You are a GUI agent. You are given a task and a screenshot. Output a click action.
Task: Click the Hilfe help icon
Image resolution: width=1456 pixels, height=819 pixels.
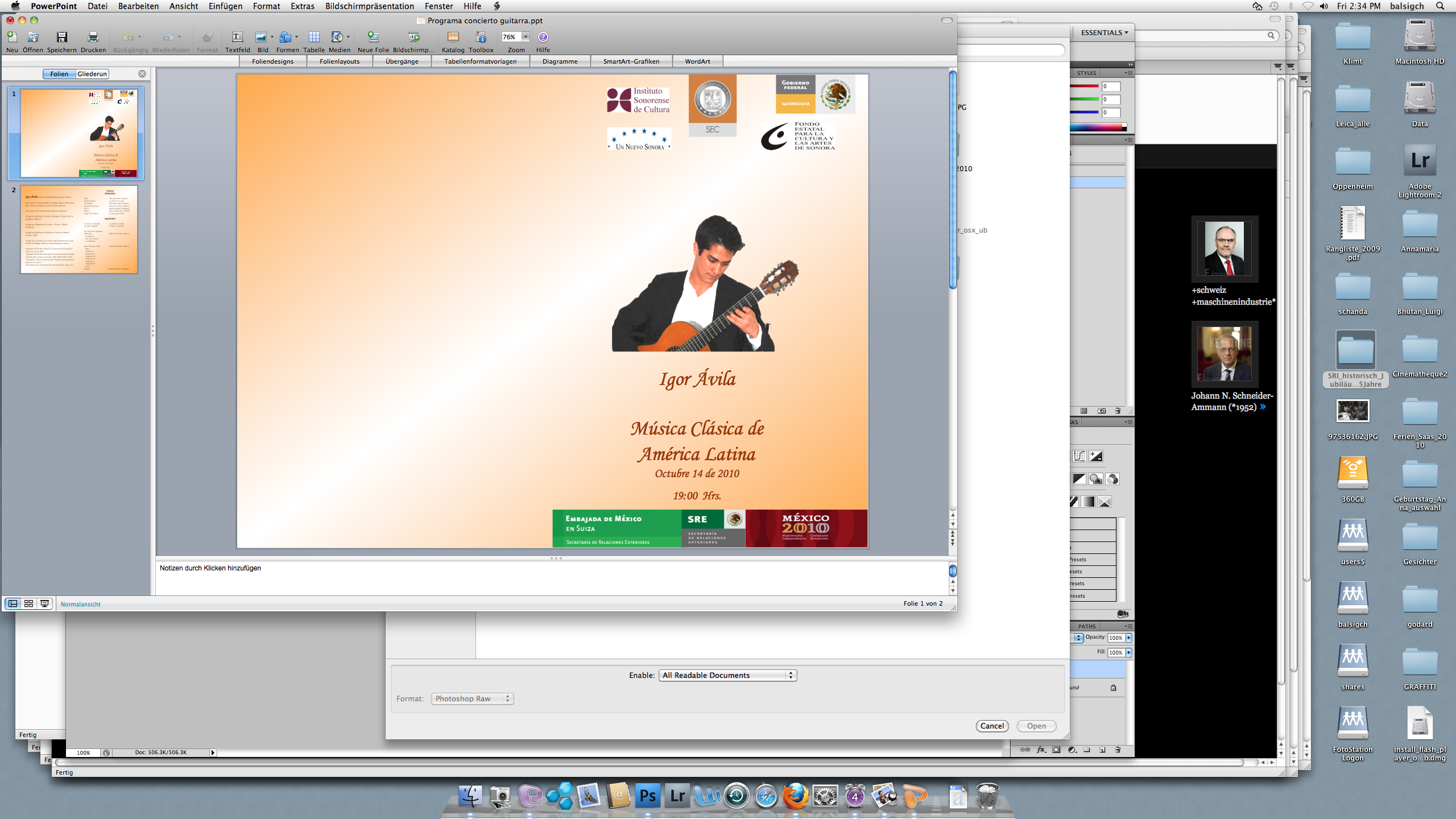(x=543, y=38)
